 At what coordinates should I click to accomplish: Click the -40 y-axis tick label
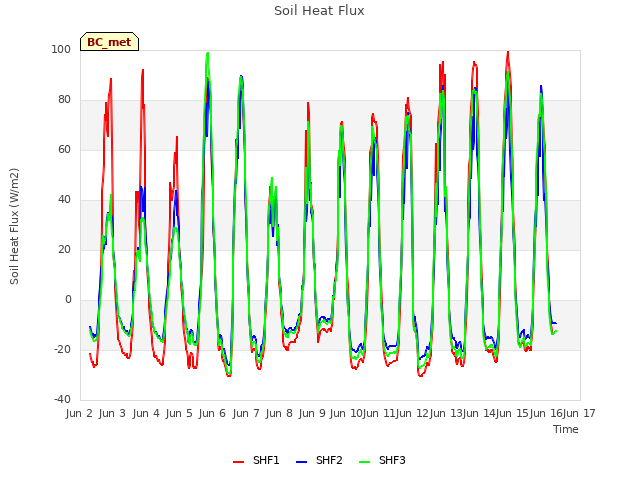coord(62,400)
